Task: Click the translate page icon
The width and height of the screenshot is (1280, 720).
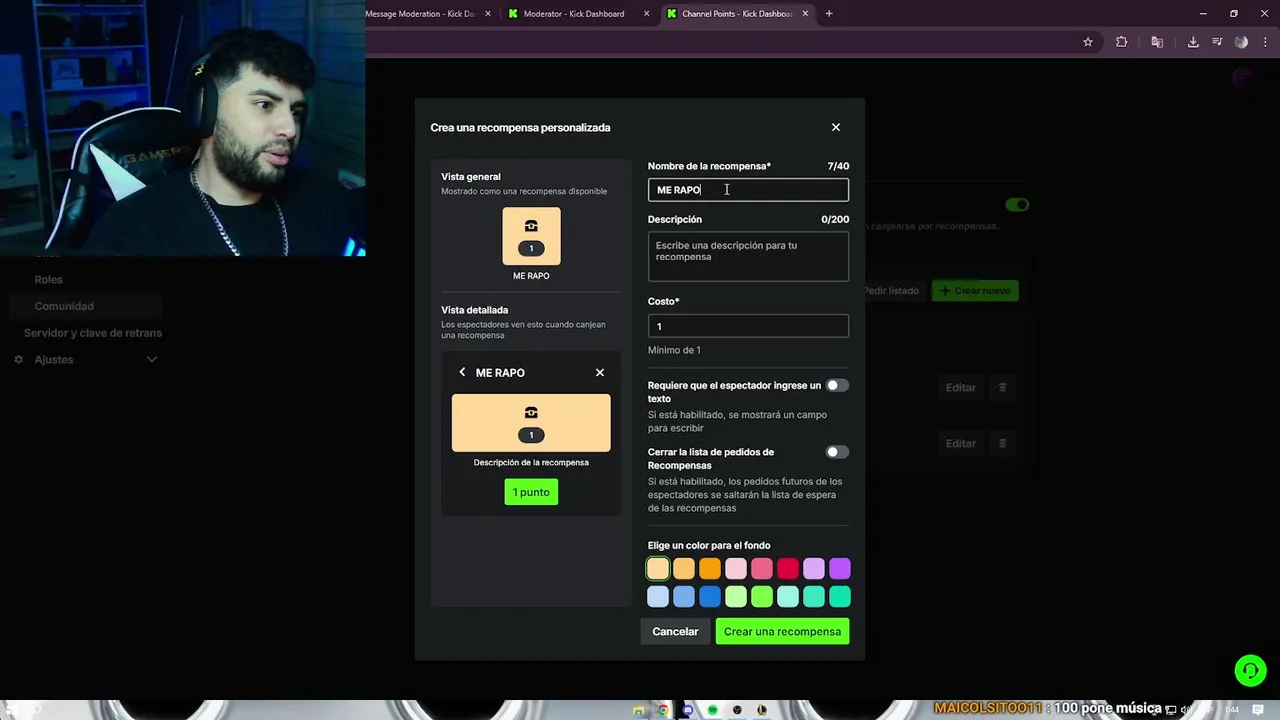Action: (1157, 42)
